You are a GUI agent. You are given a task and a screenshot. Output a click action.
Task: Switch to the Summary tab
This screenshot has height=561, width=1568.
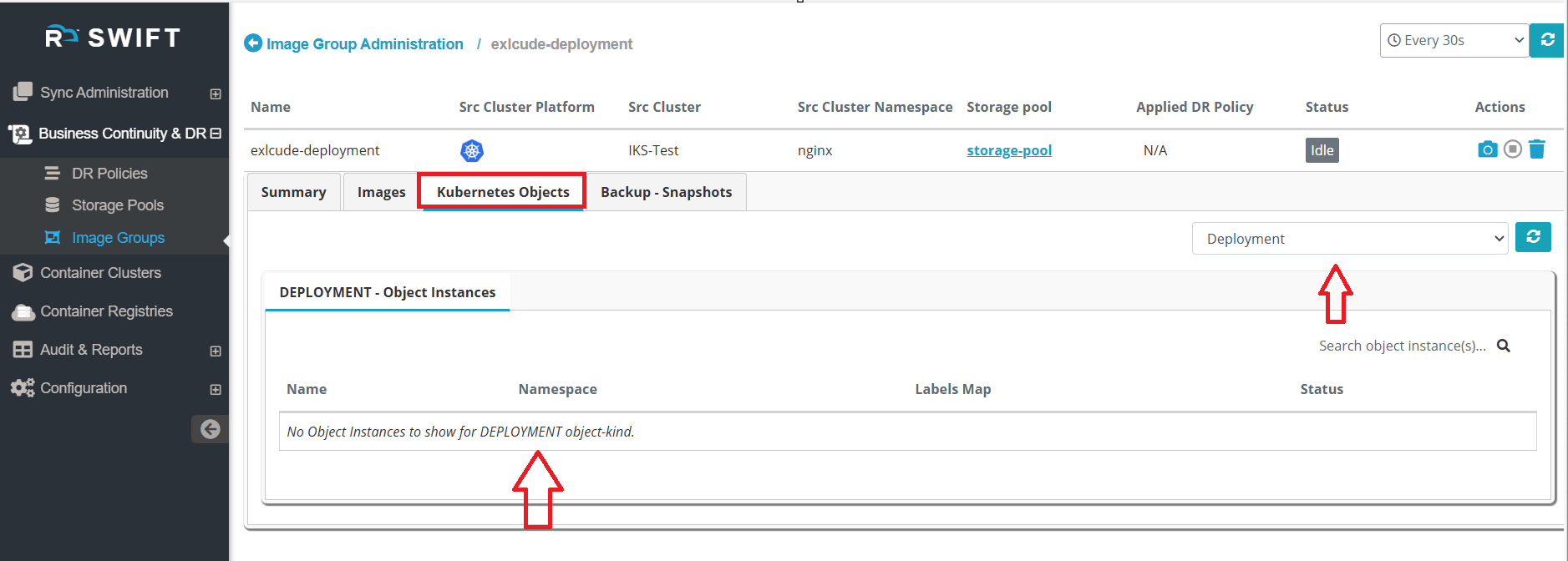coord(293,192)
